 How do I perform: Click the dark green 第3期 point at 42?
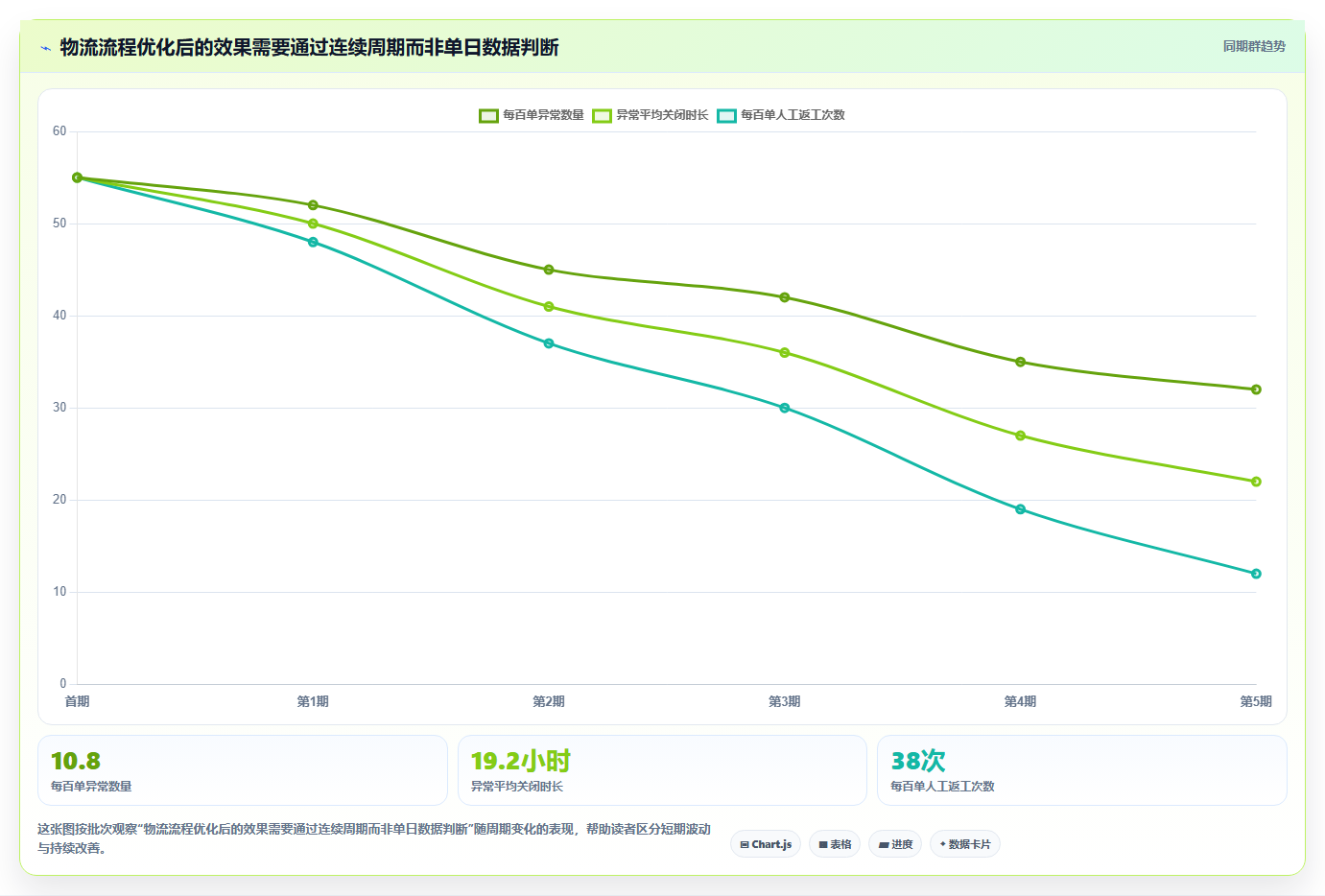[x=785, y=297]
